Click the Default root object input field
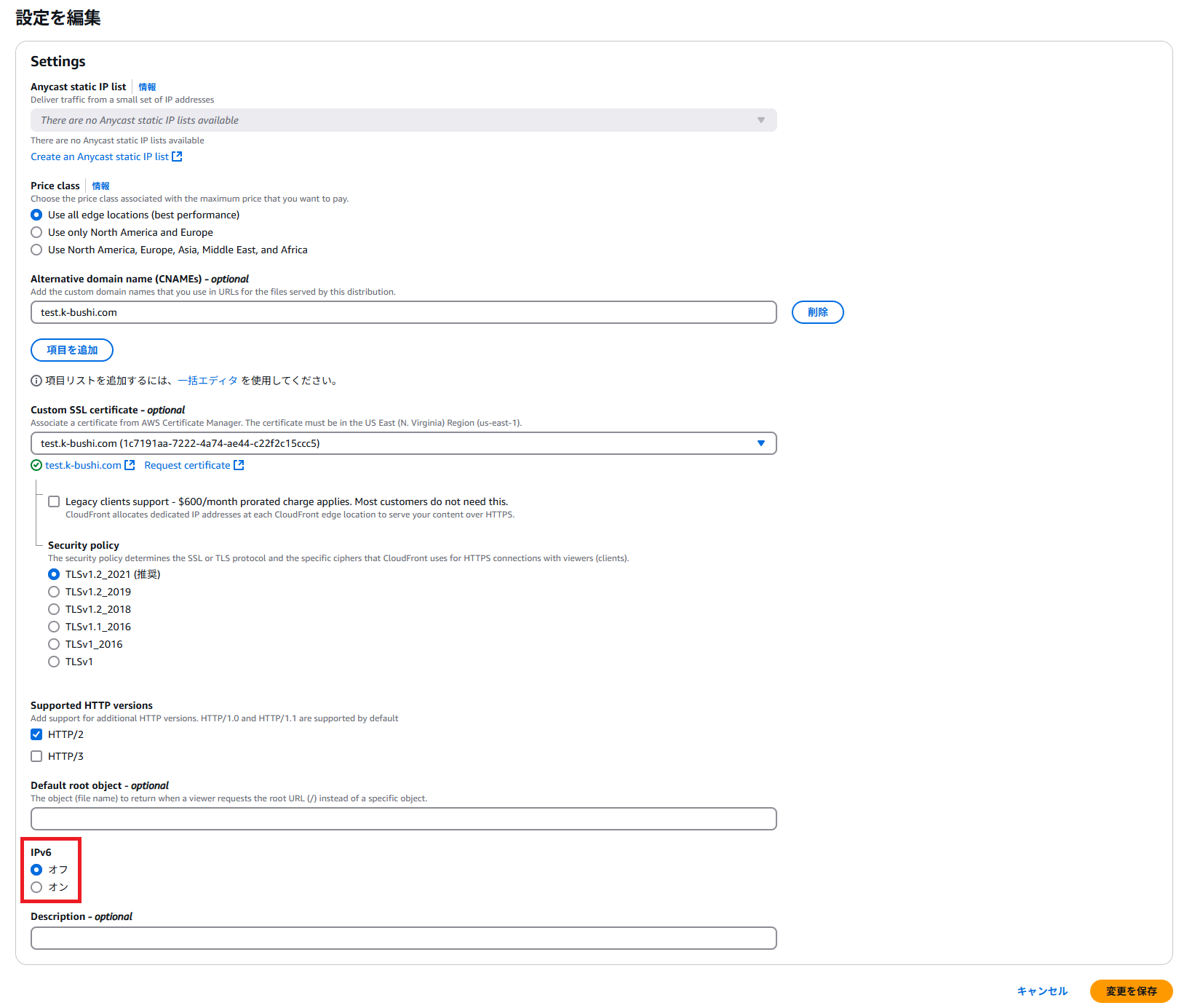 (x=404, y=819)
